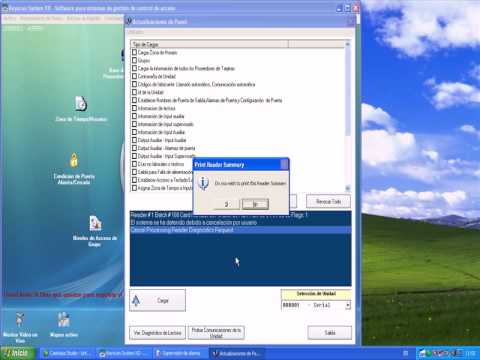Check Carga la información de todos los Poseedores
480x360 pixels.
(x=134, y=68)
